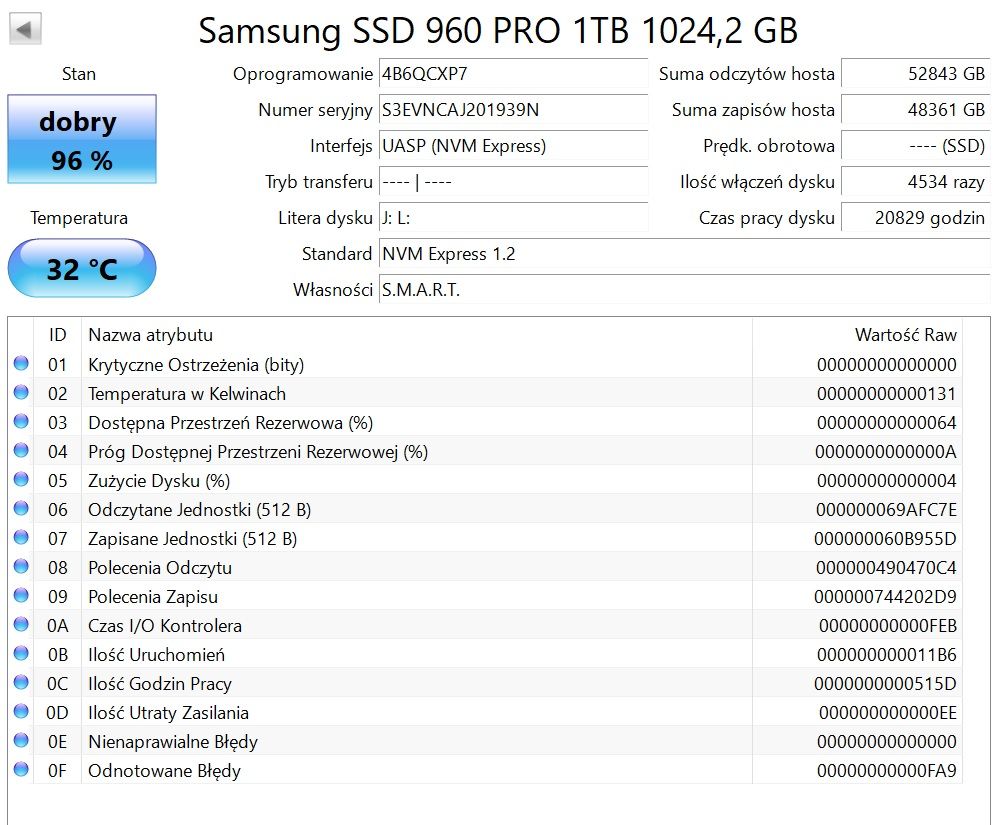The width and height of the screenshot is (1000, 825).
Task: Select the 'Próg Dostępnej Przestrzeni Rezerwowej (%)' row
Action: click(485, 451)
